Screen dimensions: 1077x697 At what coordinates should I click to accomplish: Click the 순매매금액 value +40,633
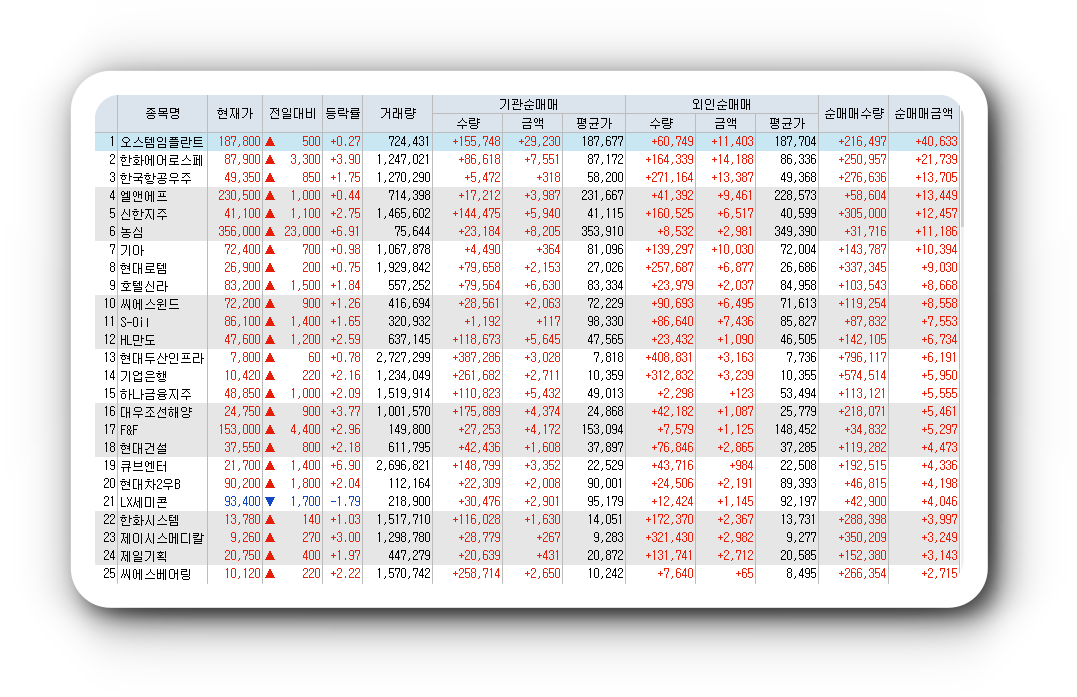(x=936, y=141)
